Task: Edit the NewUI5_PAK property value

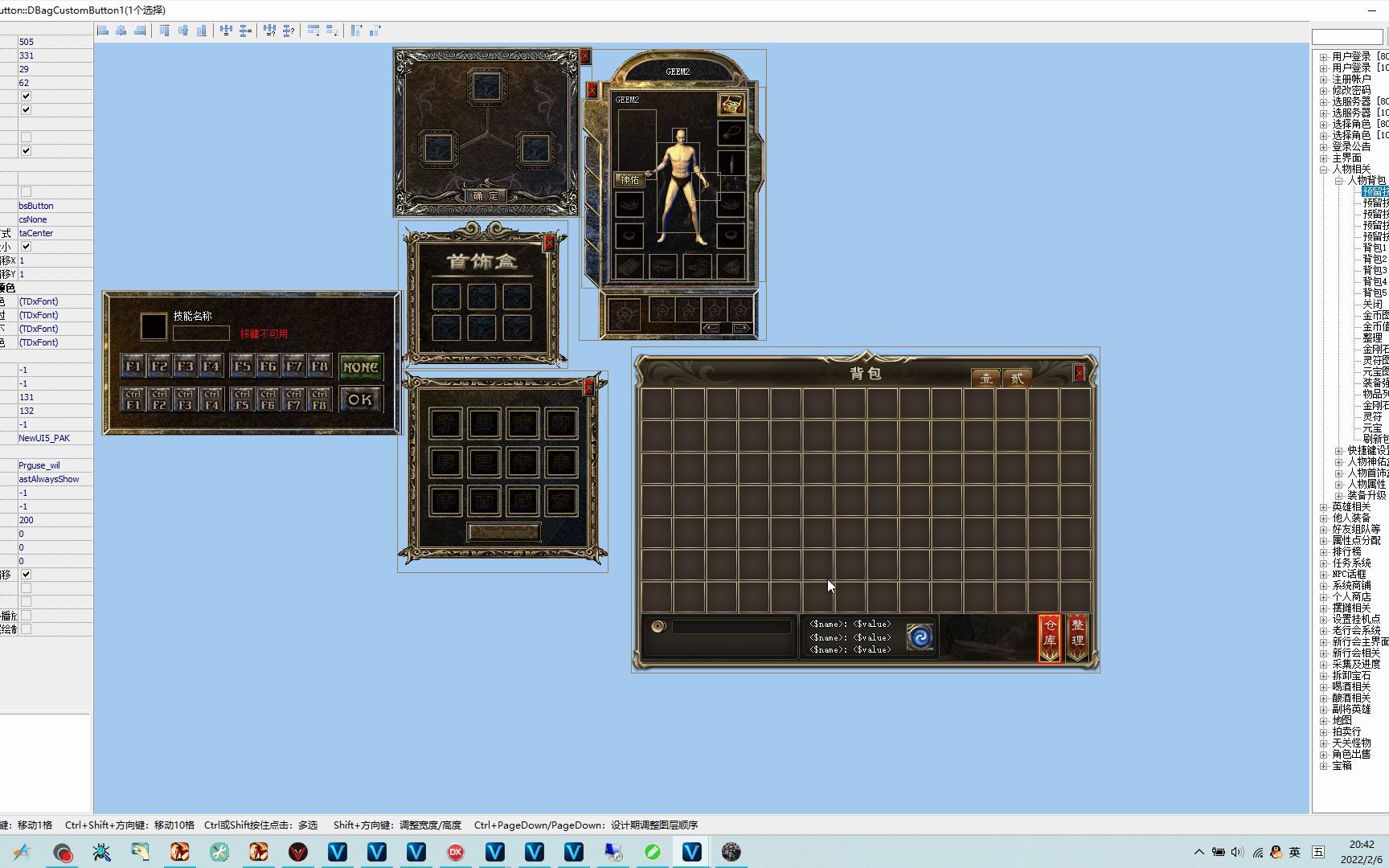Action: [55, 438]
